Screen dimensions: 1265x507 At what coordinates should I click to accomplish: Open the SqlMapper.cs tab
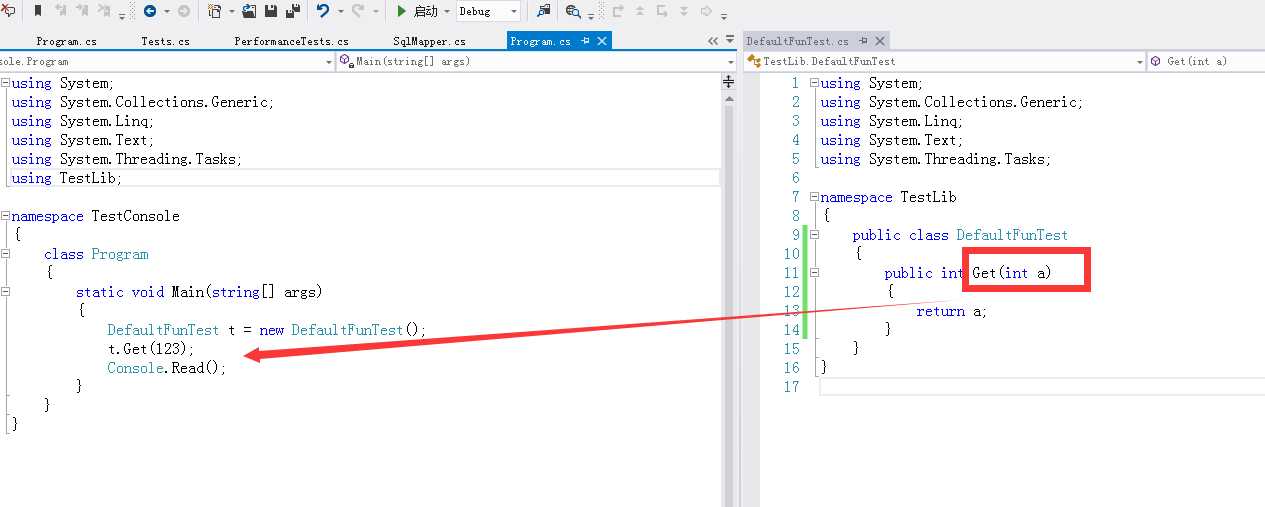point(429,41)
